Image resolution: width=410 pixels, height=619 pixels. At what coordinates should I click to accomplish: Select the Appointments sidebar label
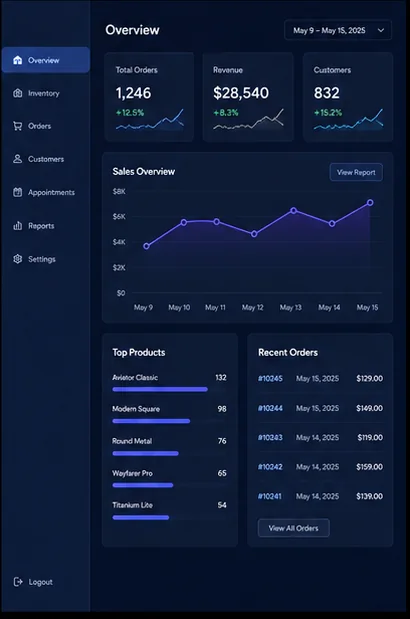click(x=51, y=193)
